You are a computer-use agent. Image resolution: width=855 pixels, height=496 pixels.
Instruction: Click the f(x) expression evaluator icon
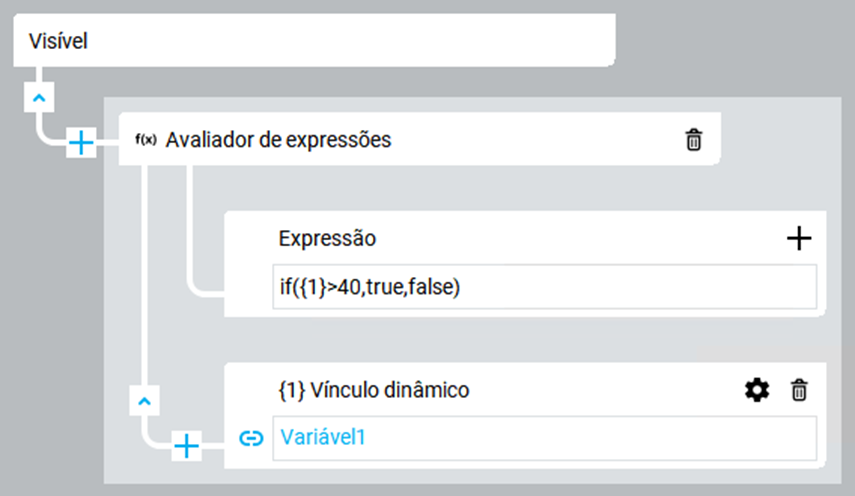click(x=145, y=140)
